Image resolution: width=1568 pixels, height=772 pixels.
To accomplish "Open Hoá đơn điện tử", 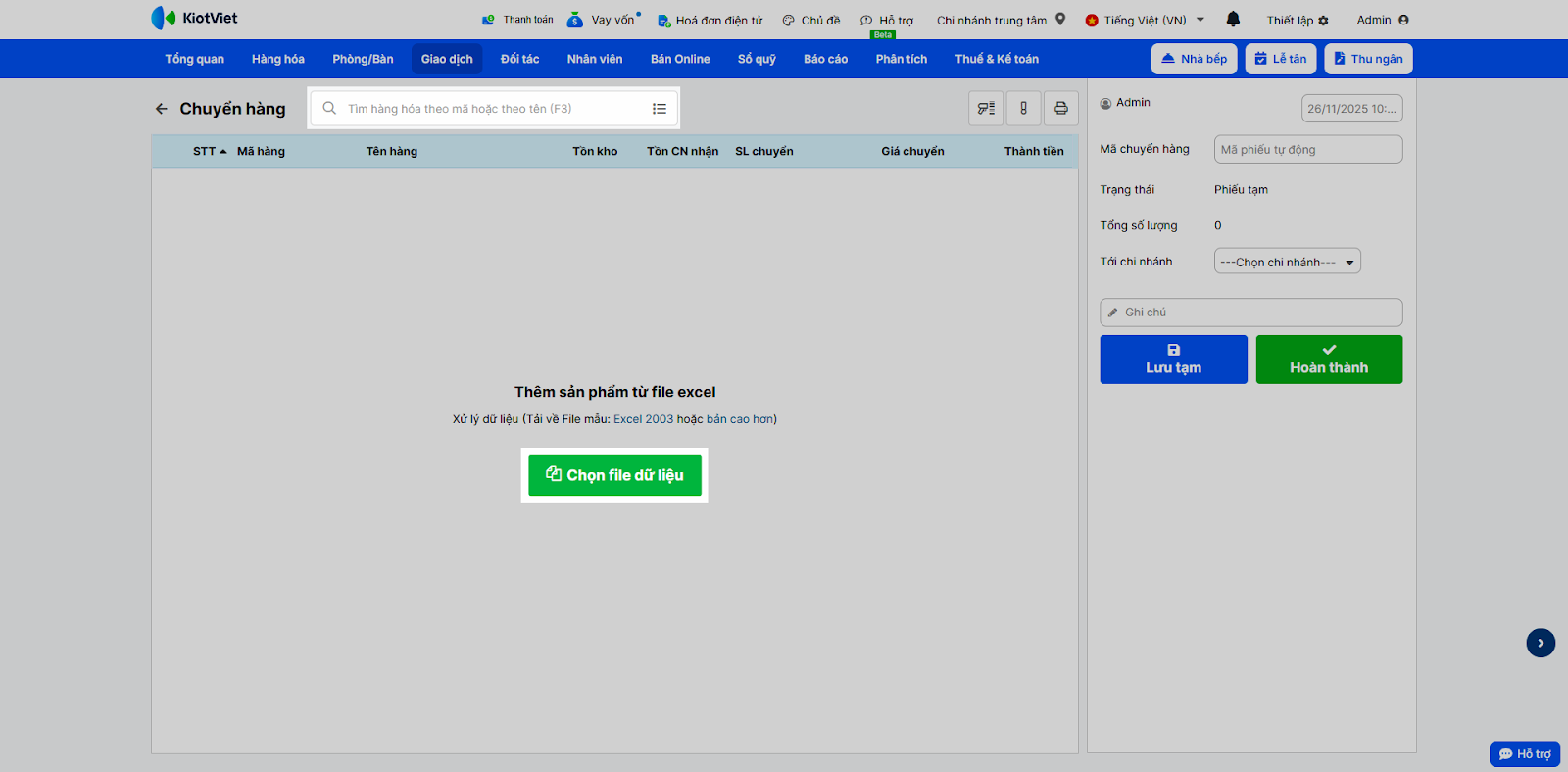I will click(x=710, y=20).
